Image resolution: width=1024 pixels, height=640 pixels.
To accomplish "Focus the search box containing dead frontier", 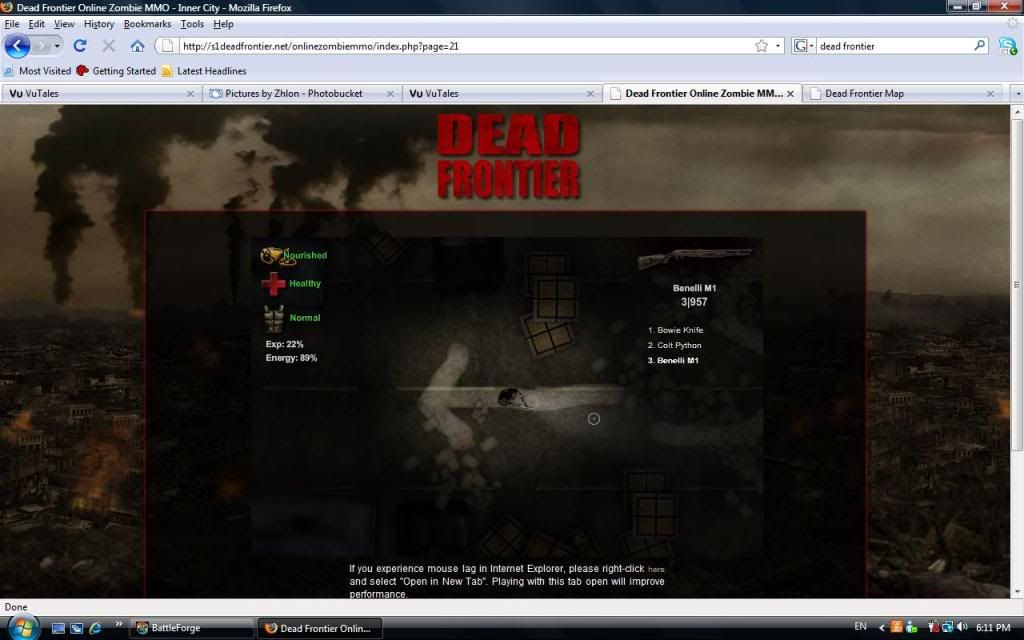I will pyautogui.click(x=893, y=46).
